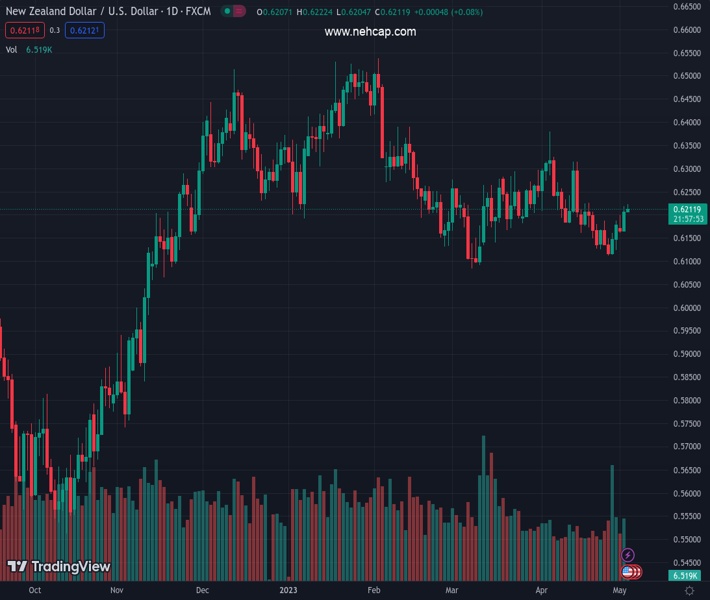
Task: Select the Vol indicator legend label
Action: click(x=12, y=49)
